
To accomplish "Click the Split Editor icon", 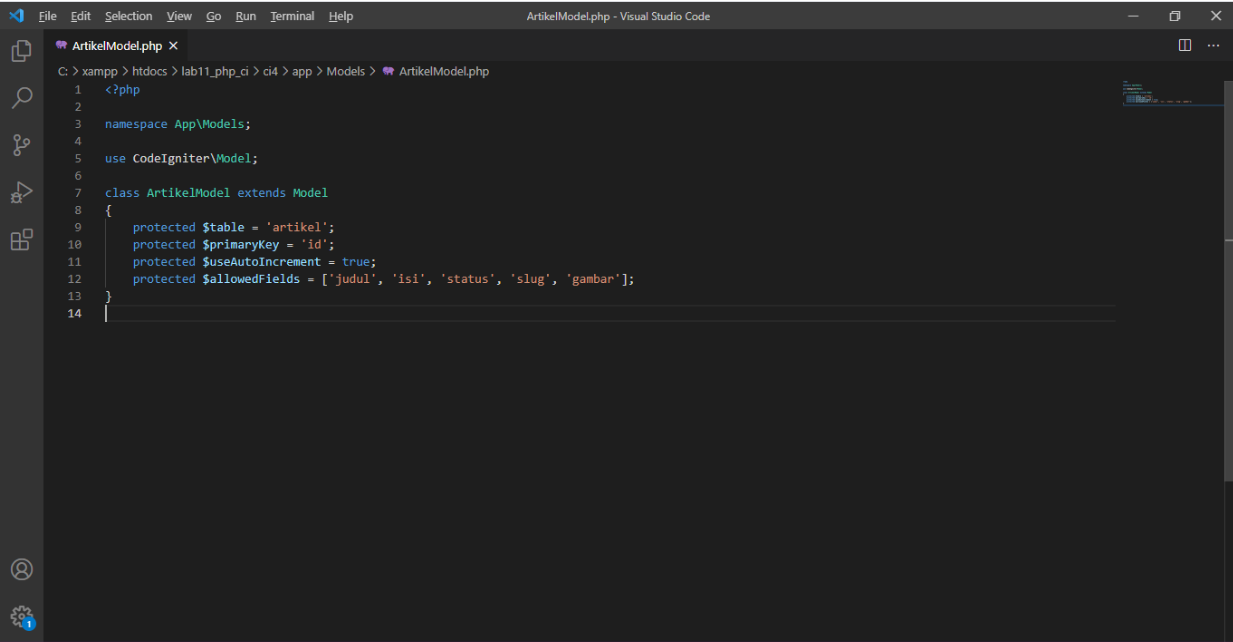I will coord(1184,45).
